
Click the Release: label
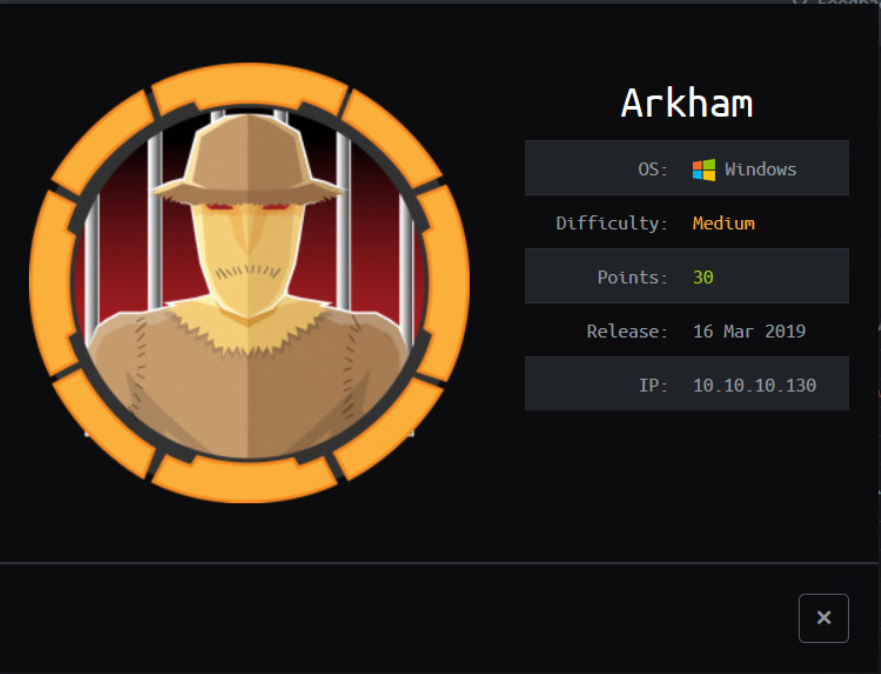coord(626,331)
